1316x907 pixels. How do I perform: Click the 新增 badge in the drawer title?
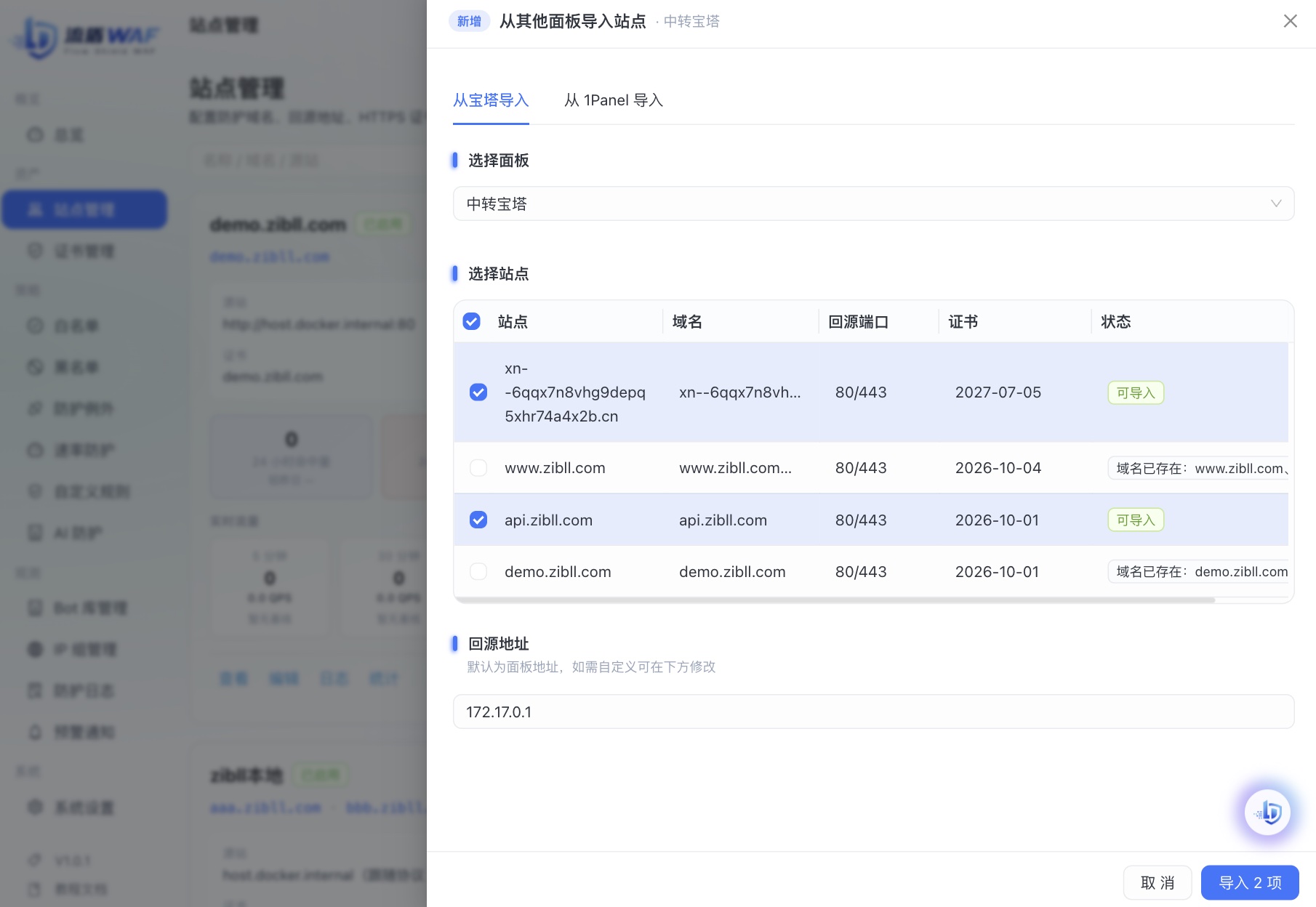point(469,21)
